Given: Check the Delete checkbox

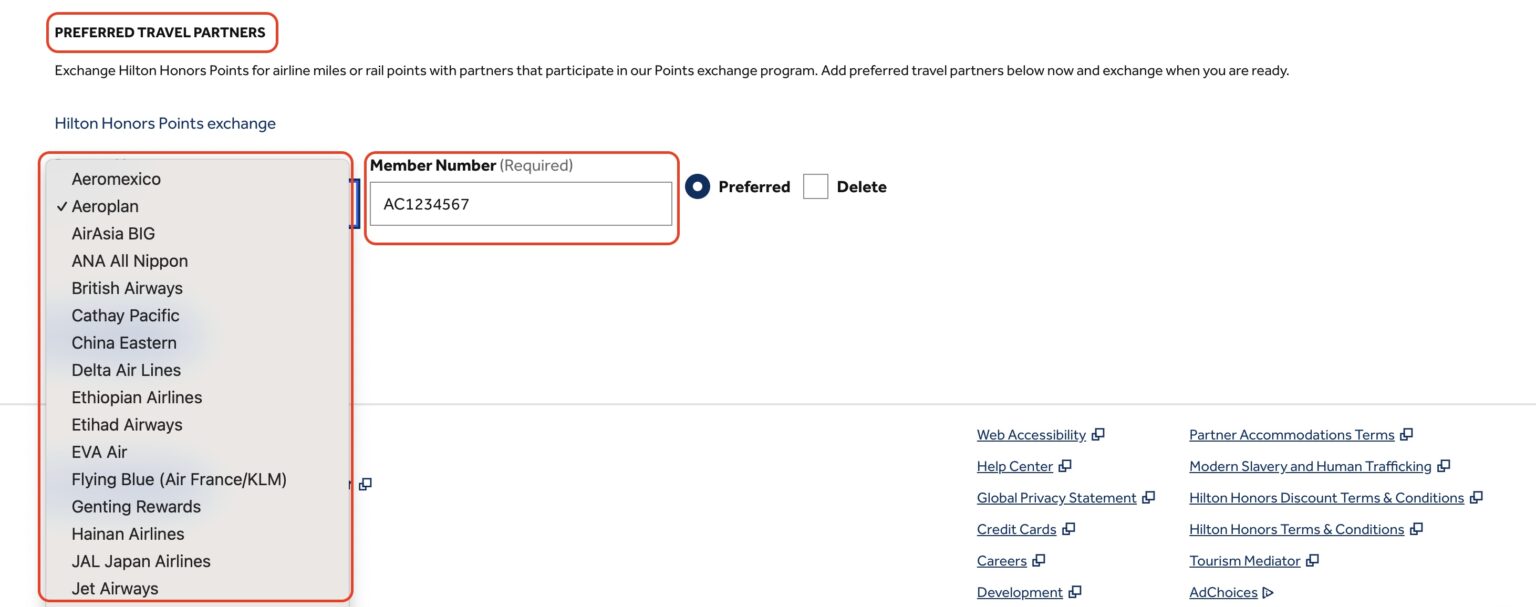Looking at the screenshot, I should 816,187.
